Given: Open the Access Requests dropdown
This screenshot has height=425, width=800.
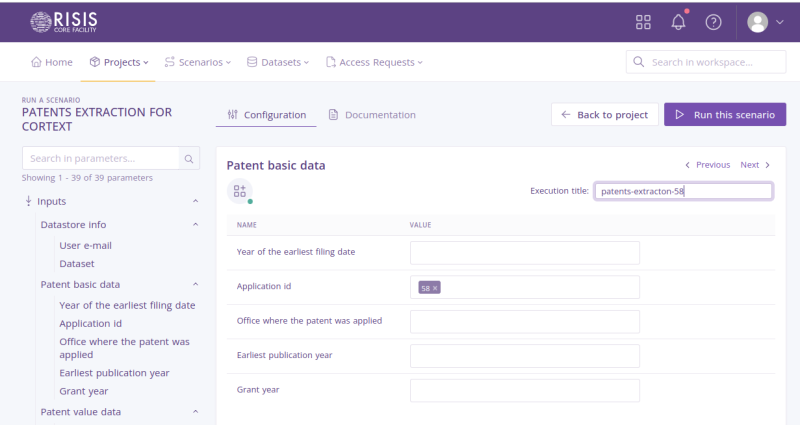Looking at the screenshot, I should [x=374, y=62].
